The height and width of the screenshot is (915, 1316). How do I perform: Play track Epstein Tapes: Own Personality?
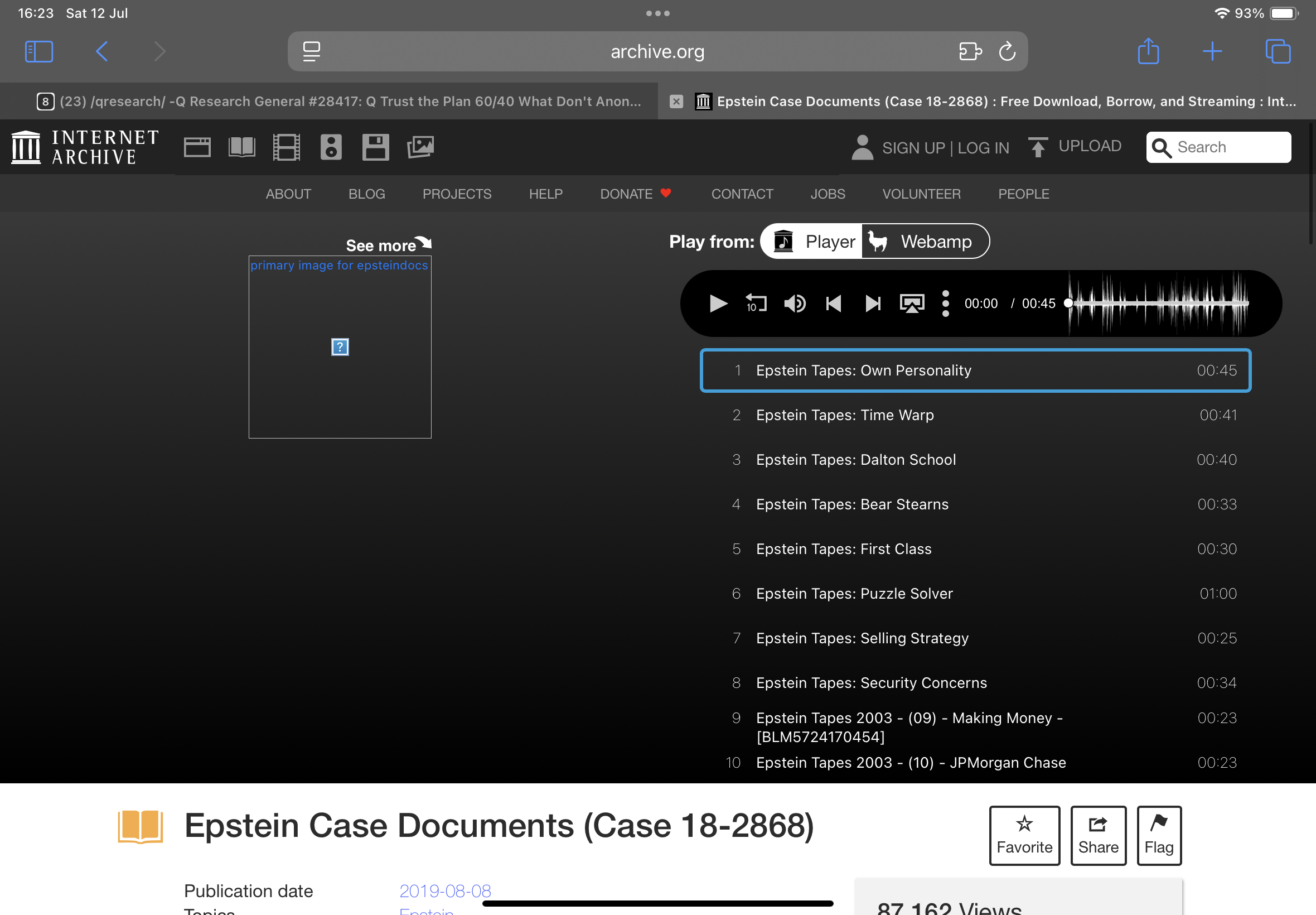tap(975, 370)
